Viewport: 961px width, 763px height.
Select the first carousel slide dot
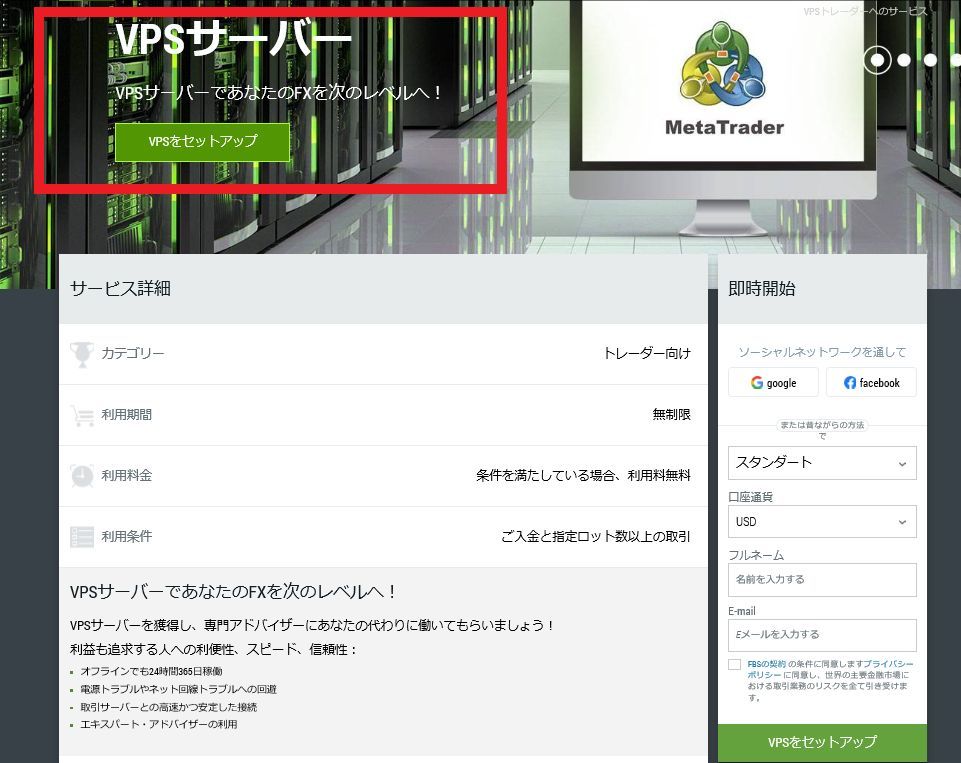pos(878,60)
